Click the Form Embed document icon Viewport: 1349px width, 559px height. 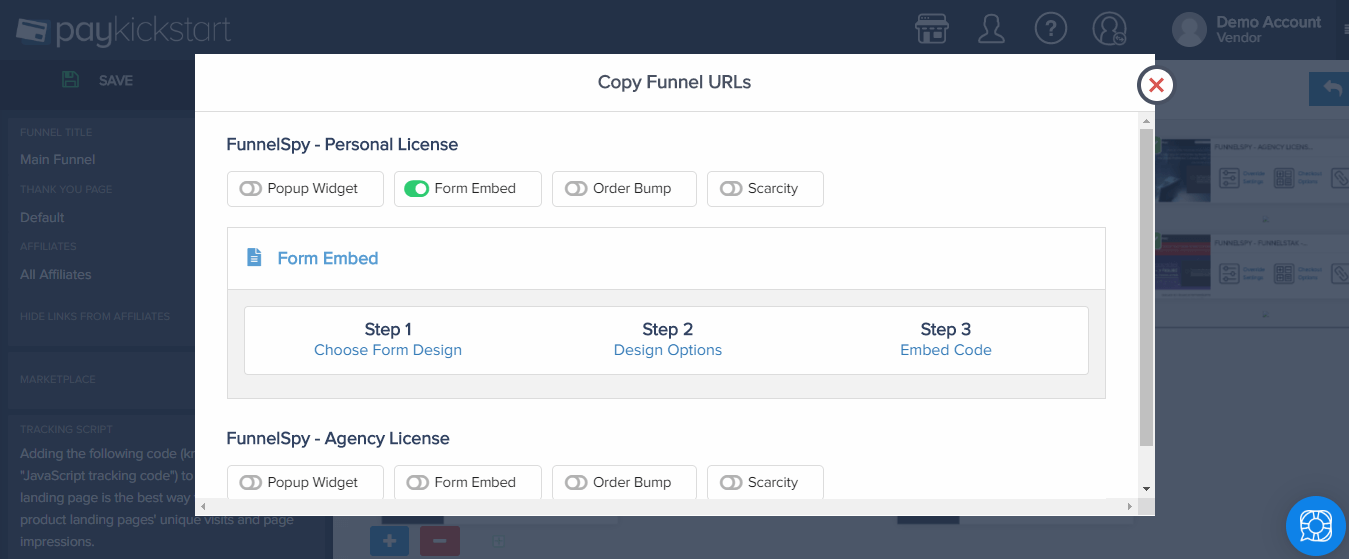[254, 257]
